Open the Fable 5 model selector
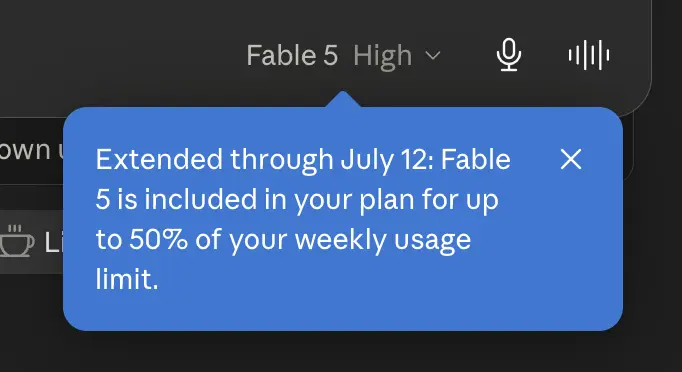This screenshot has height=372, width=682. pyautogui.click(x=344, y=55)
